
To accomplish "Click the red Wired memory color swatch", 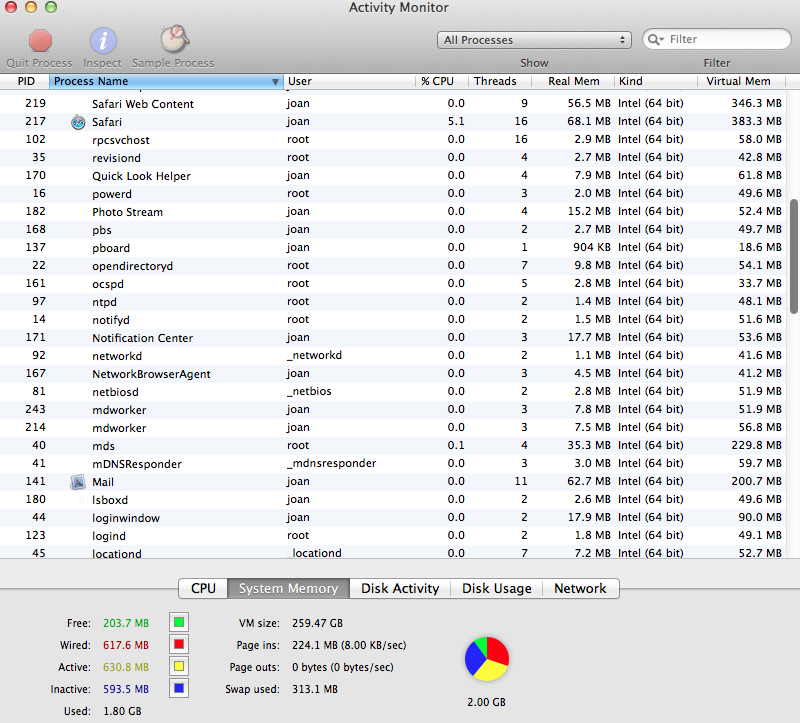I will pos(179,644).
